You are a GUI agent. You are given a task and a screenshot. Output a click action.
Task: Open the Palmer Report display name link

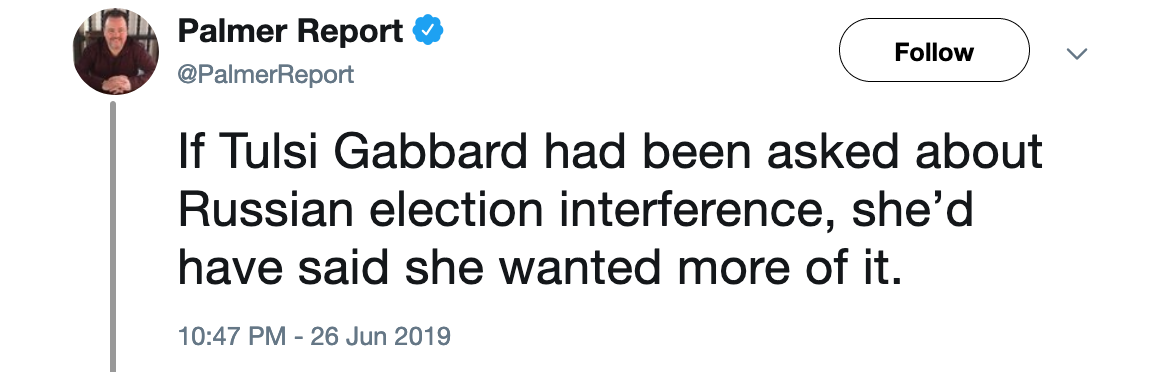click(x=290, y=32)
